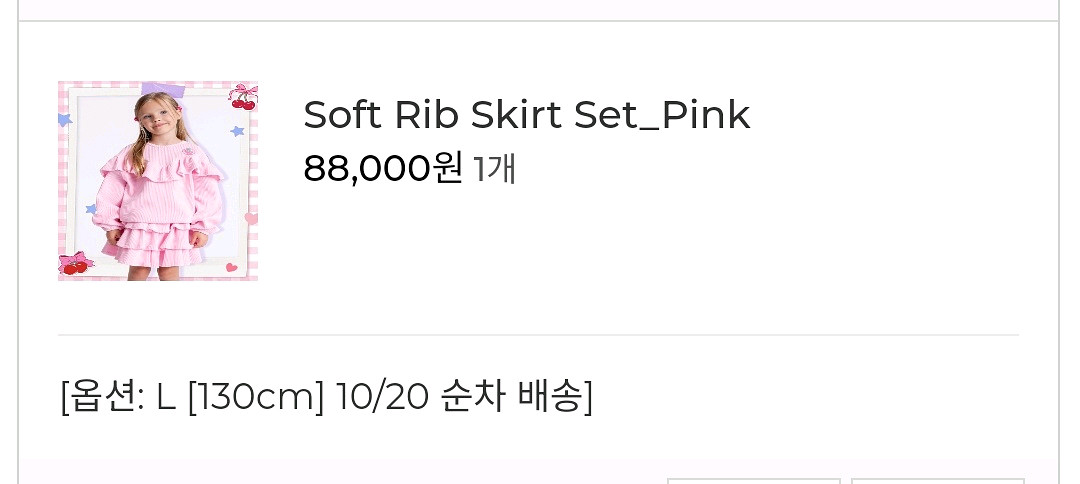
Task: Click the L size text in option
Action: 166,397
